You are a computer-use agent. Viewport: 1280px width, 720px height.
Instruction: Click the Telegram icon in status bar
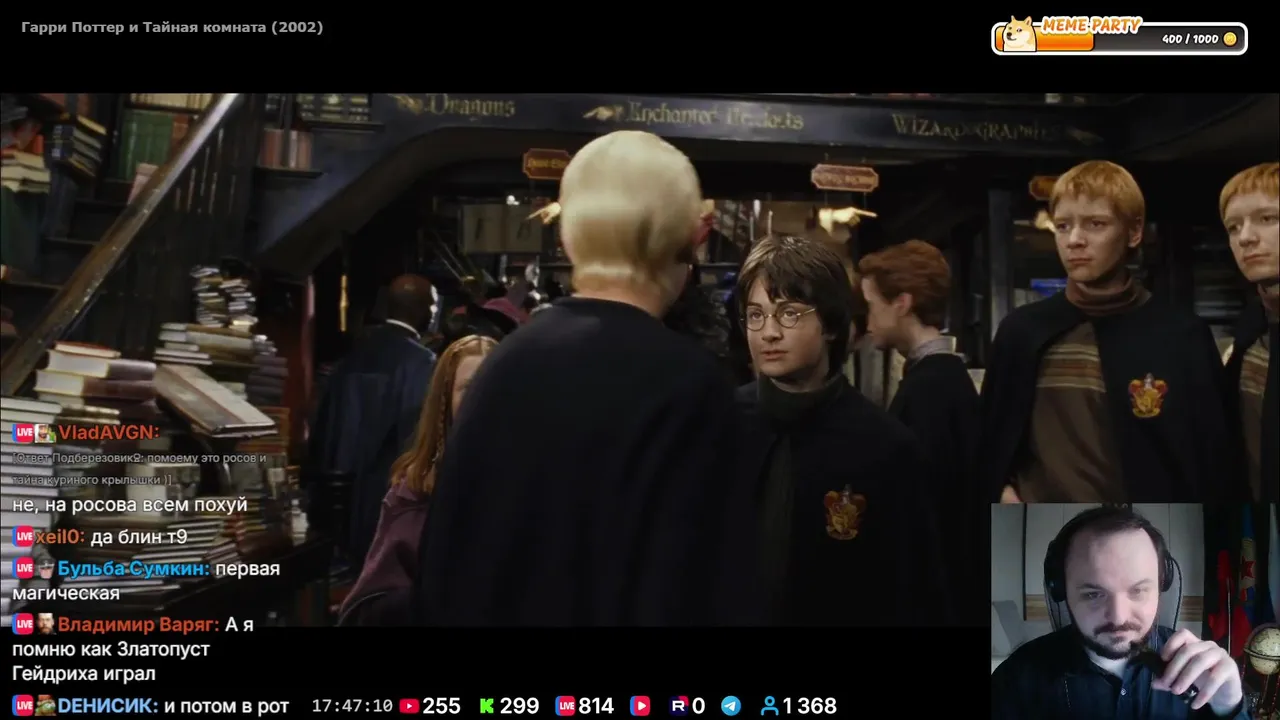click(x=731, y=706)
